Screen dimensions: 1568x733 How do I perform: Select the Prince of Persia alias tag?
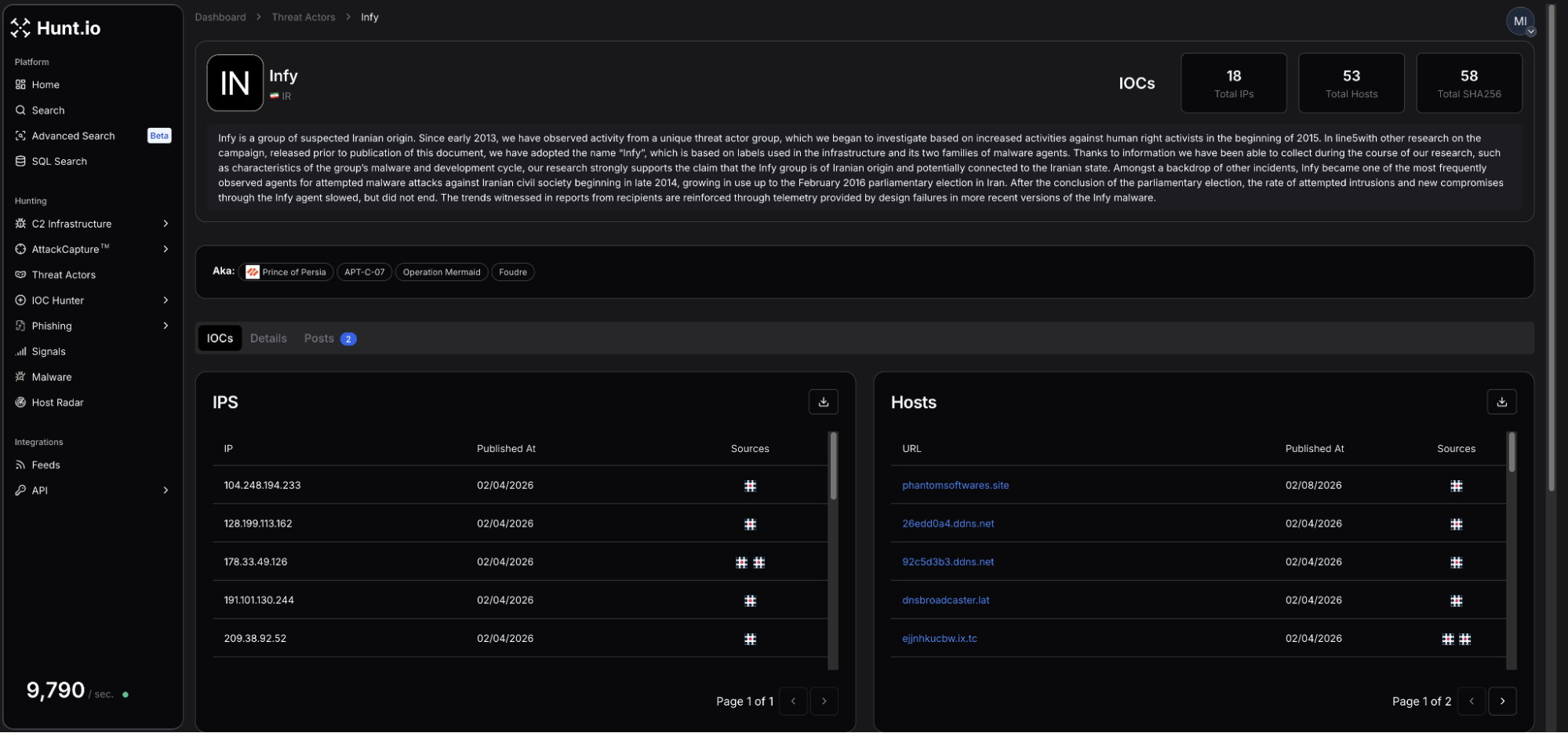pos(286,272)
